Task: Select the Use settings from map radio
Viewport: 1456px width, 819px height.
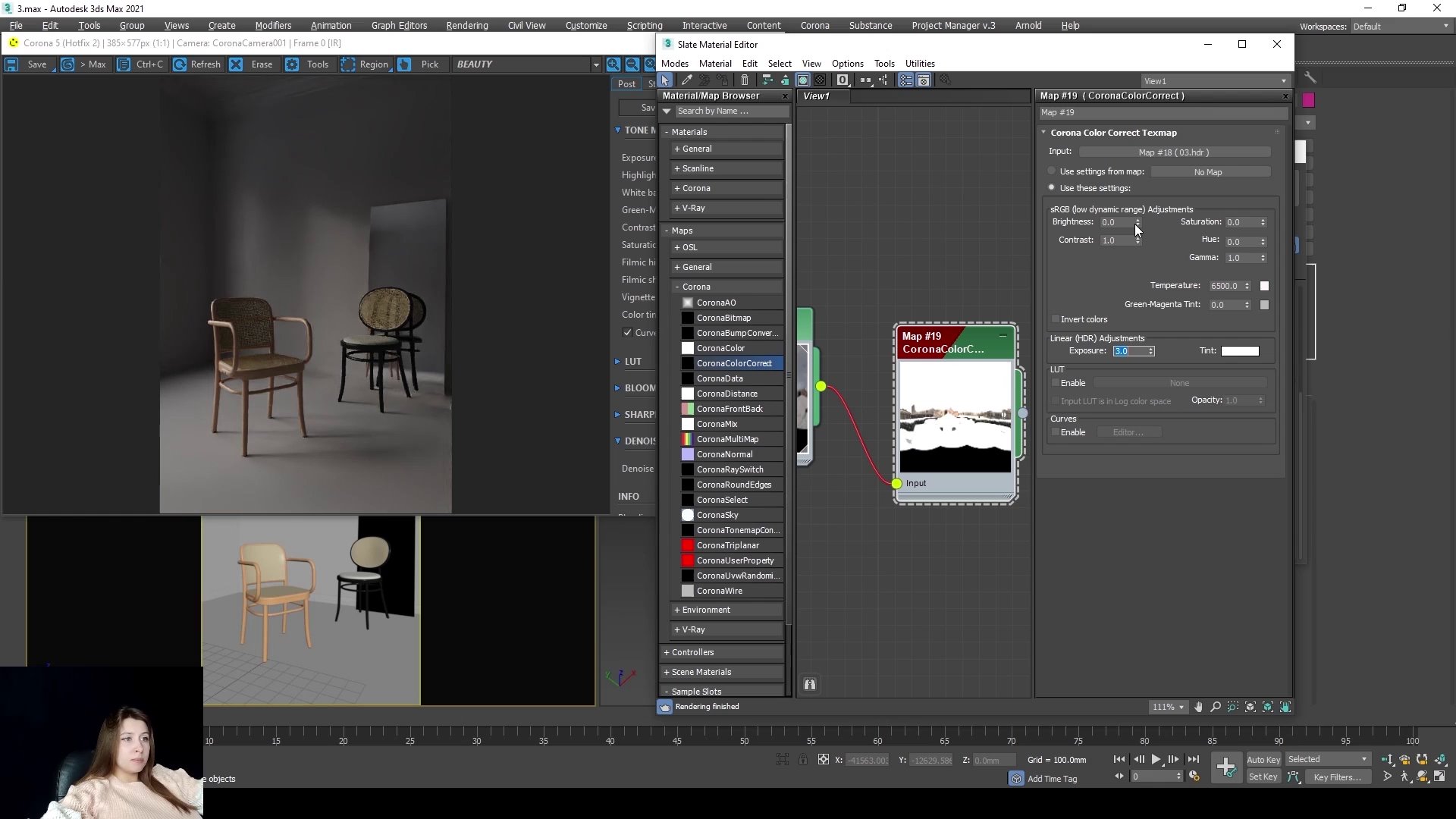Action: click(1052, 171)
